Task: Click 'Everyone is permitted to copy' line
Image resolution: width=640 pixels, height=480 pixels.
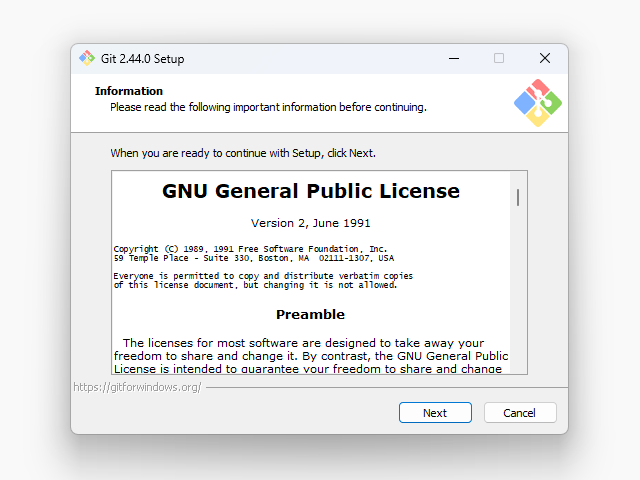Action: point(263,276)
